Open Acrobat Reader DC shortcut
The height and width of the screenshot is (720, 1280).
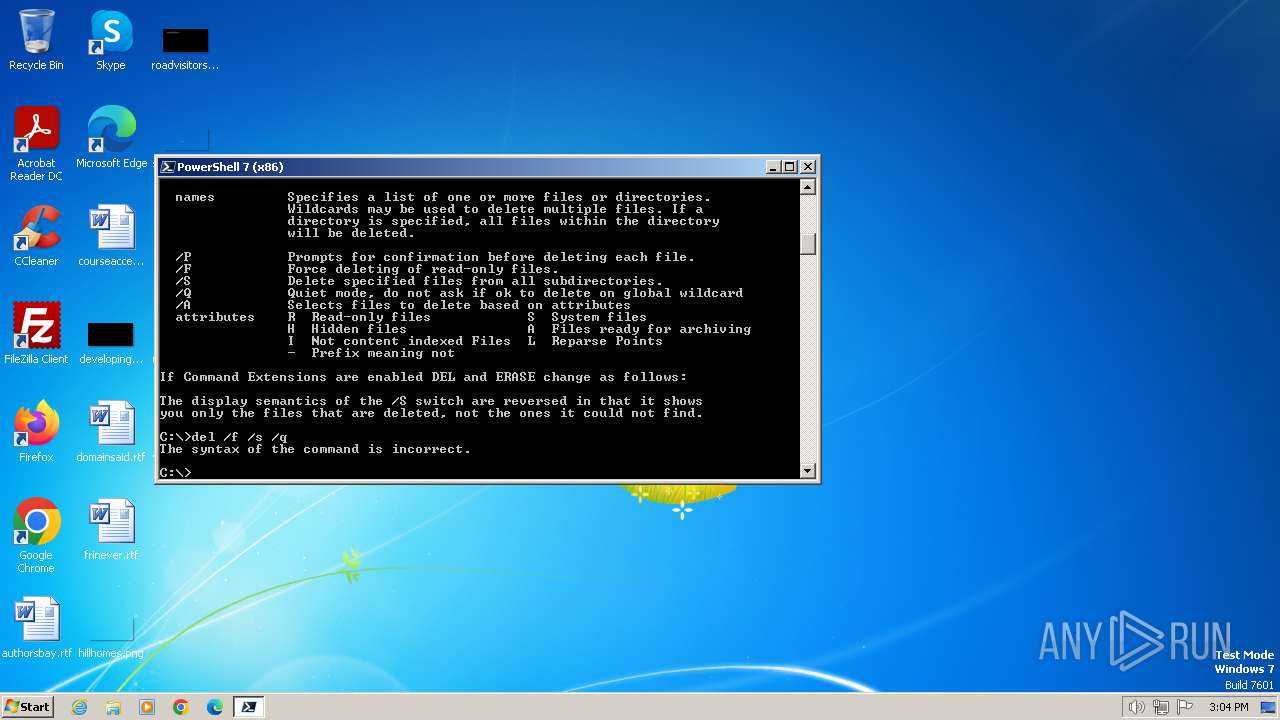click(36, 144)
